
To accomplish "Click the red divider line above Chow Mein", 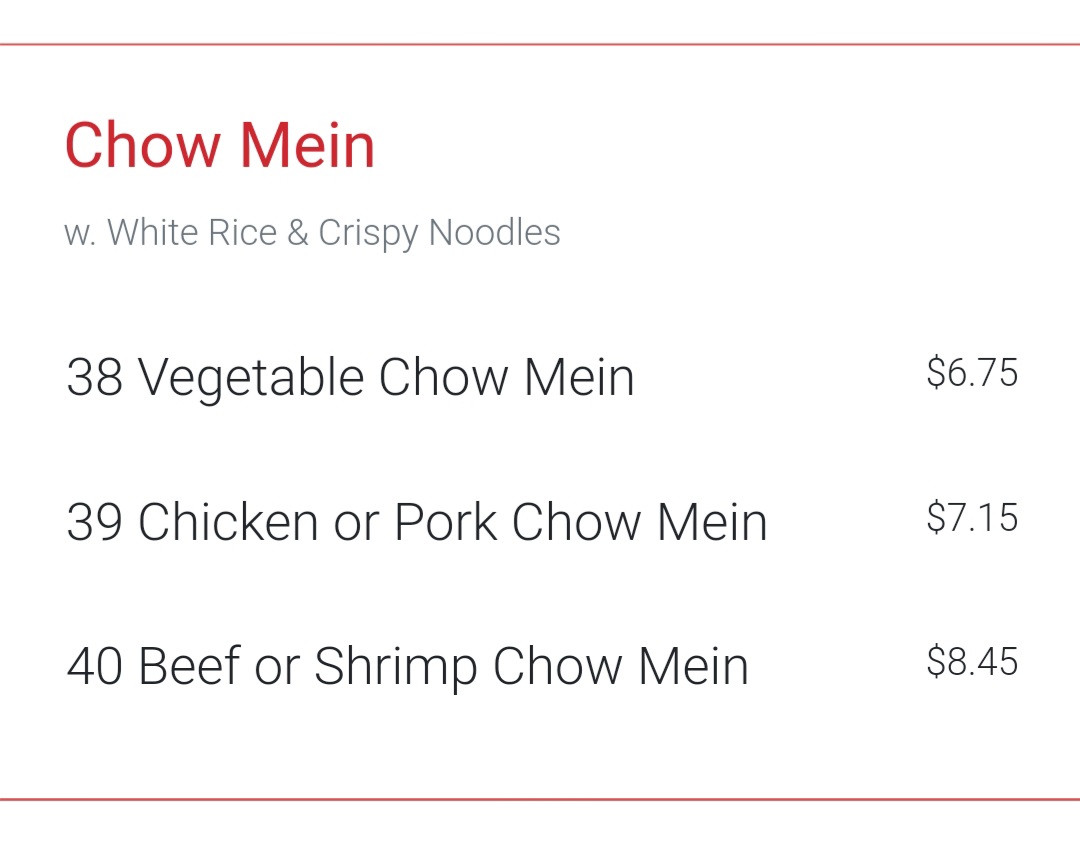I will (540, 45).
